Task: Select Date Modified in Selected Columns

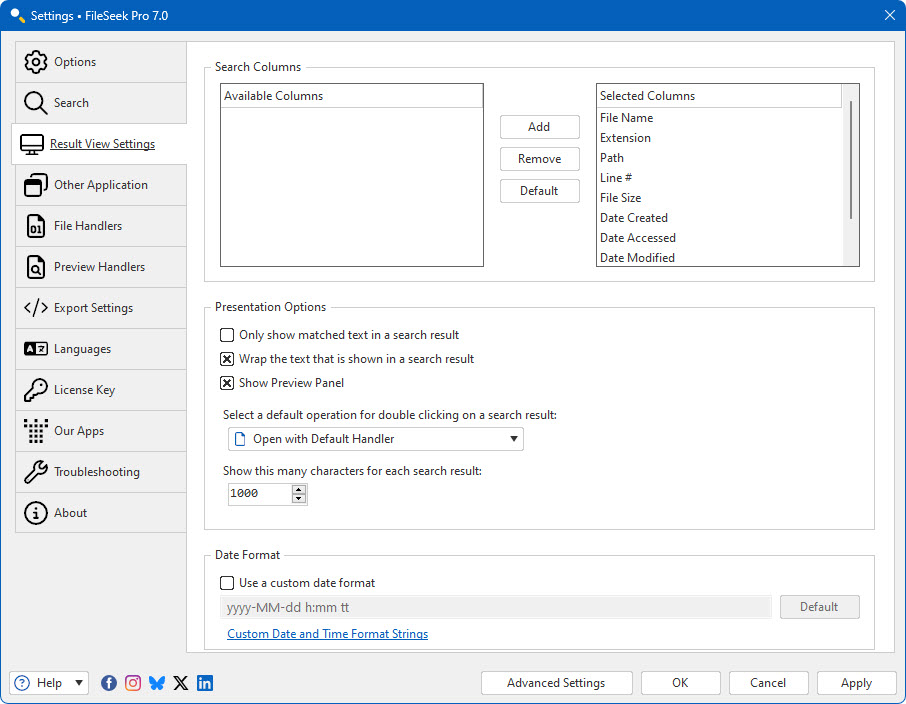Action: pos(719,258)
